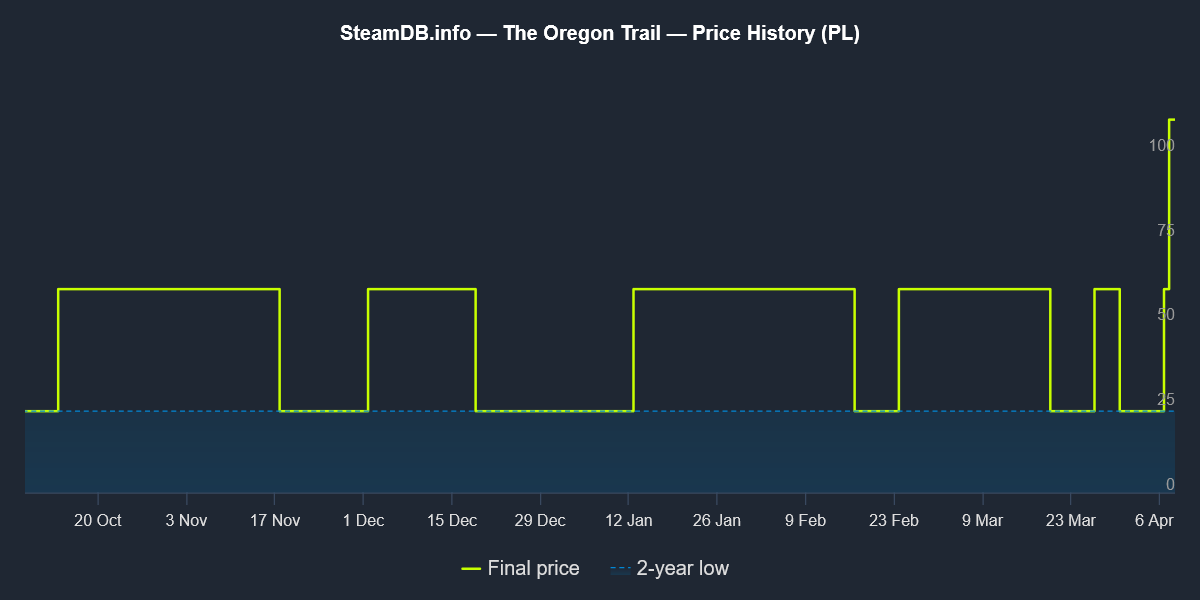Click the 100 value on price axis

pyautogui.click(x=1161, y=145)
